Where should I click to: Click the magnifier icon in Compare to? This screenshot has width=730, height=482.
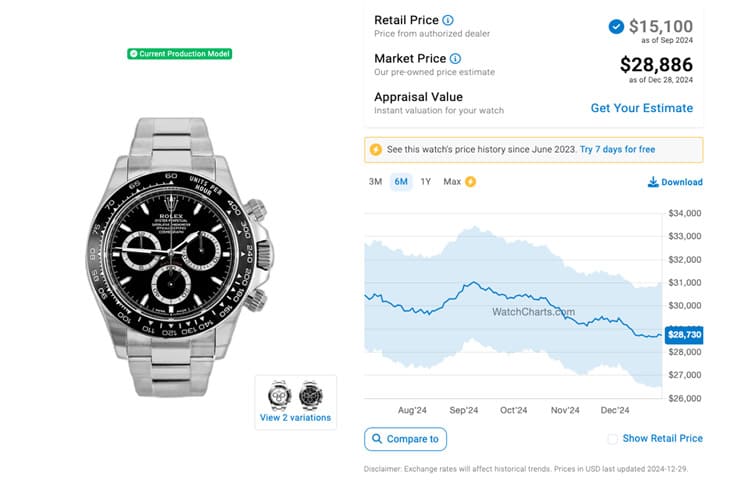click(377, 439)
